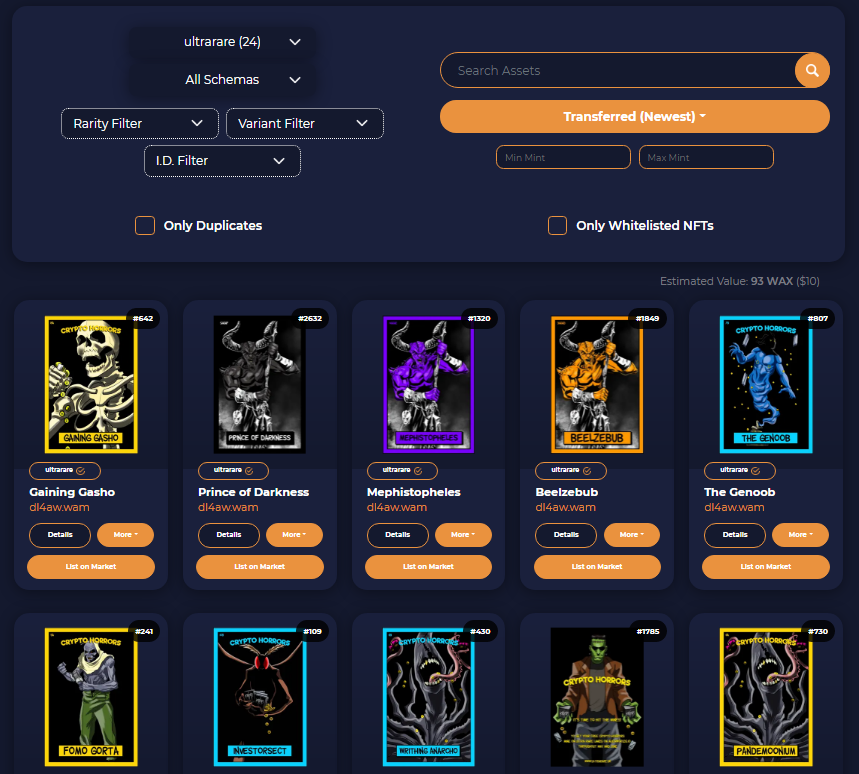
Task: Open More menu for The Genoob
Action: (800, 535)
